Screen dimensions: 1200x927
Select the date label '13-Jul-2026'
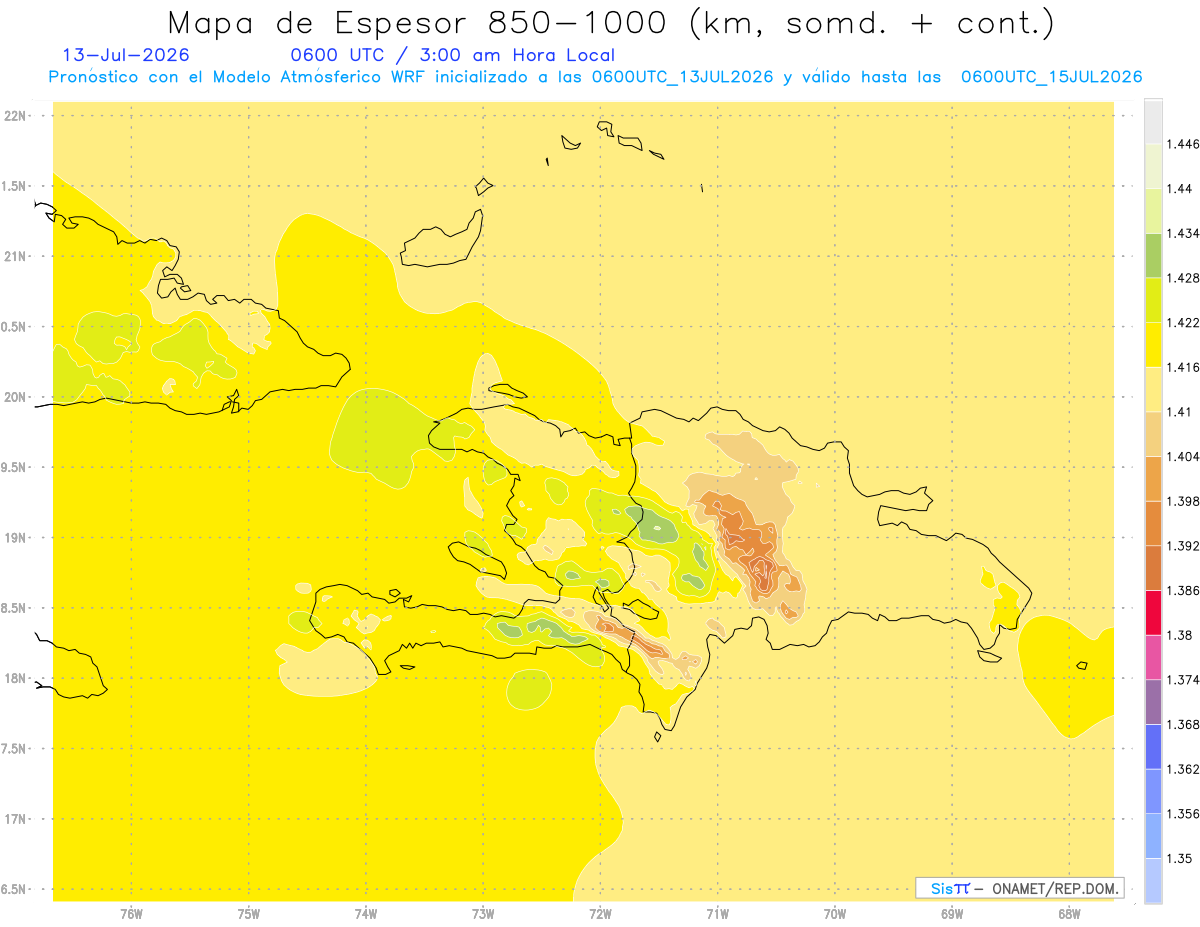126,55
